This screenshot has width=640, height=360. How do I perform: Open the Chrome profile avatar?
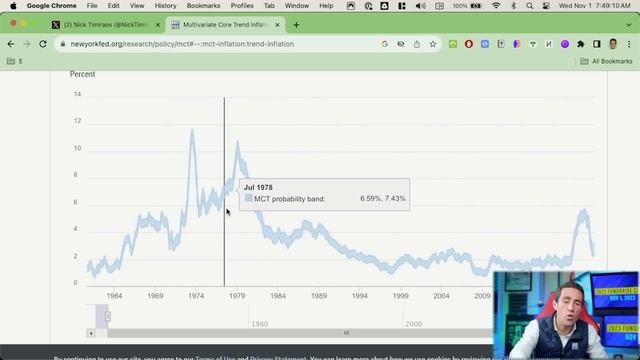click(x=613, y=44)
